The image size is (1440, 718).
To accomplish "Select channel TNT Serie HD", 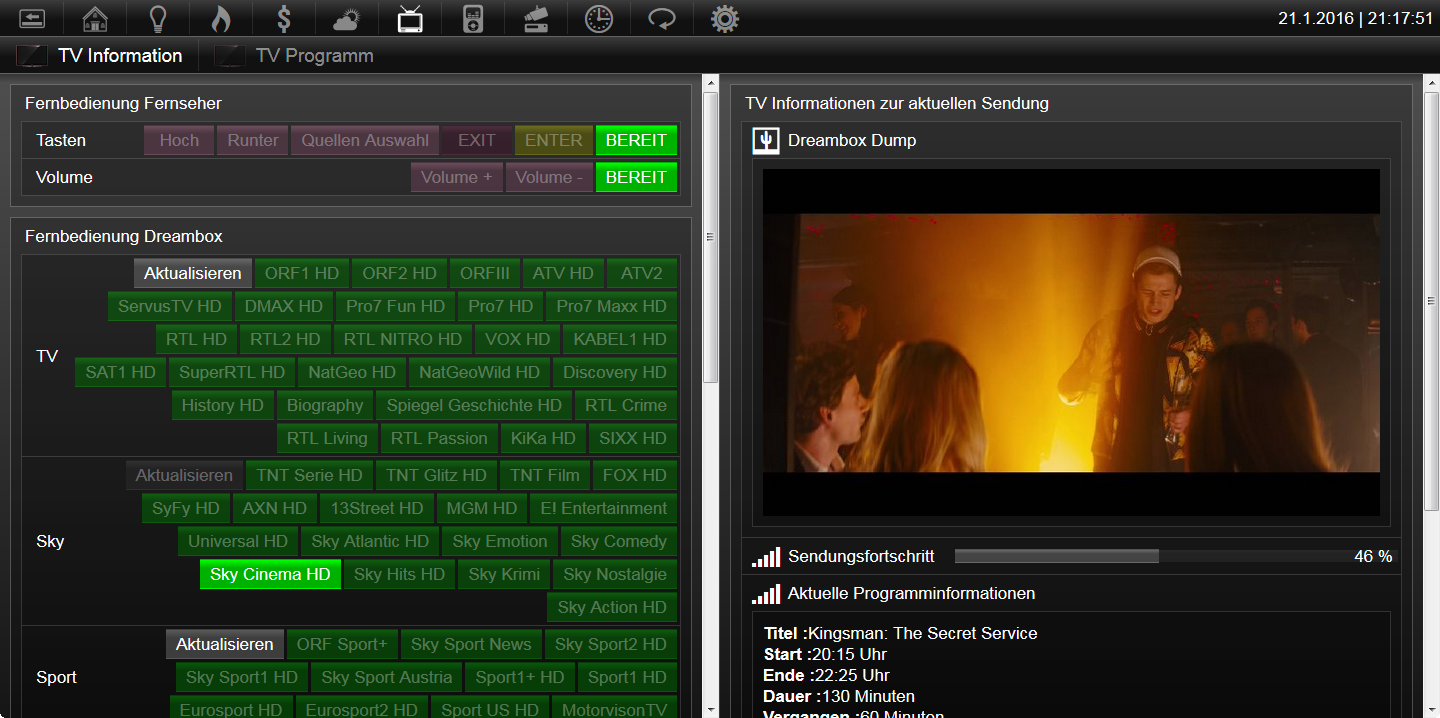I will [x=310, y=475].
